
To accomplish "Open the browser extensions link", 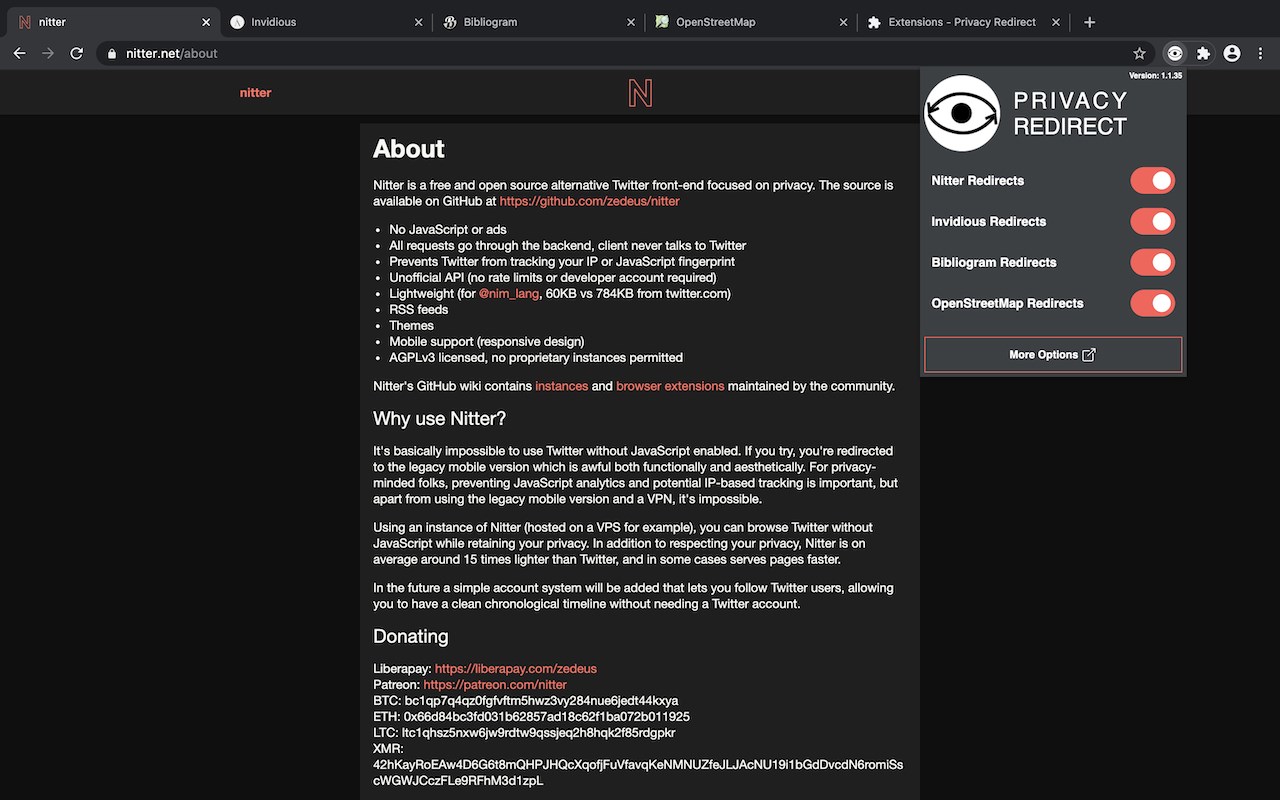I will pyautogui.click(x=670, y=386).
